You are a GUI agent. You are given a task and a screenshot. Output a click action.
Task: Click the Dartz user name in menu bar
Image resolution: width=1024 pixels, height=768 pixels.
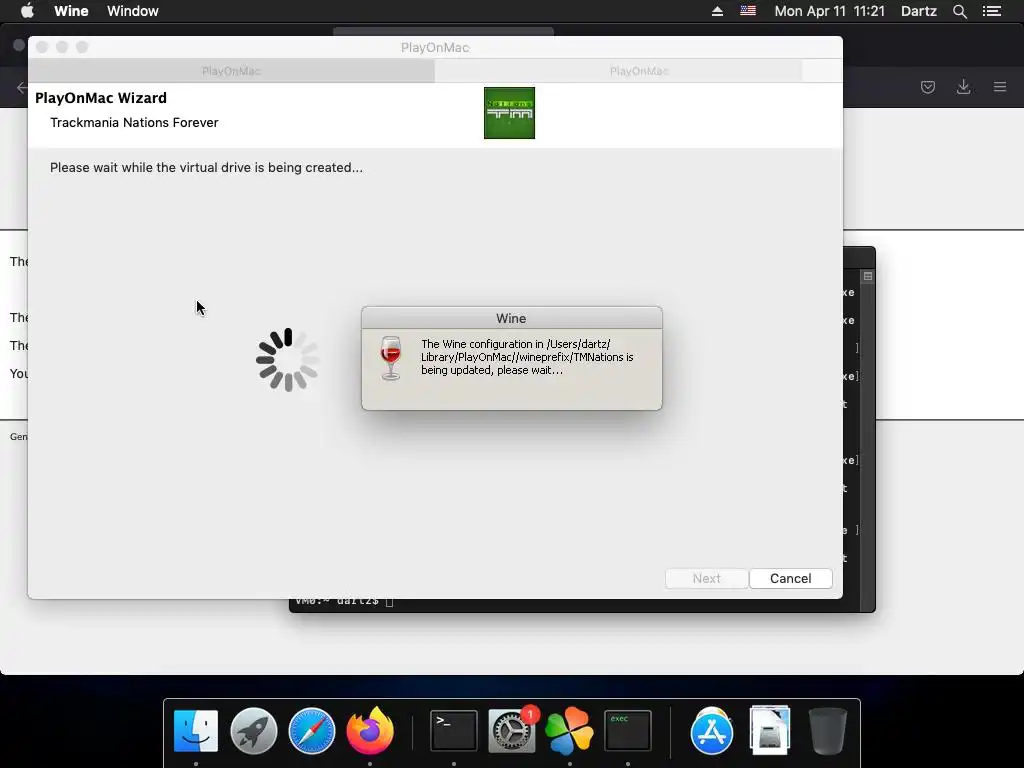pyautogui.click(x=919, y=11)
